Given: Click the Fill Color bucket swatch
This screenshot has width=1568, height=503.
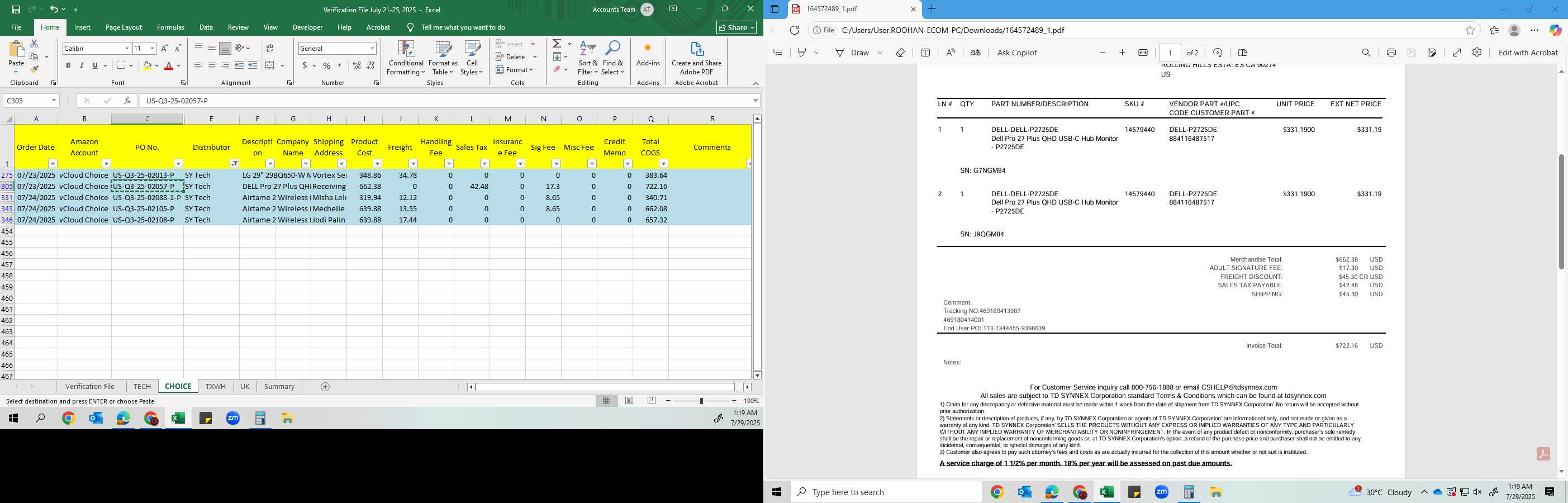Looking at the screenshot, I should 147,65.
